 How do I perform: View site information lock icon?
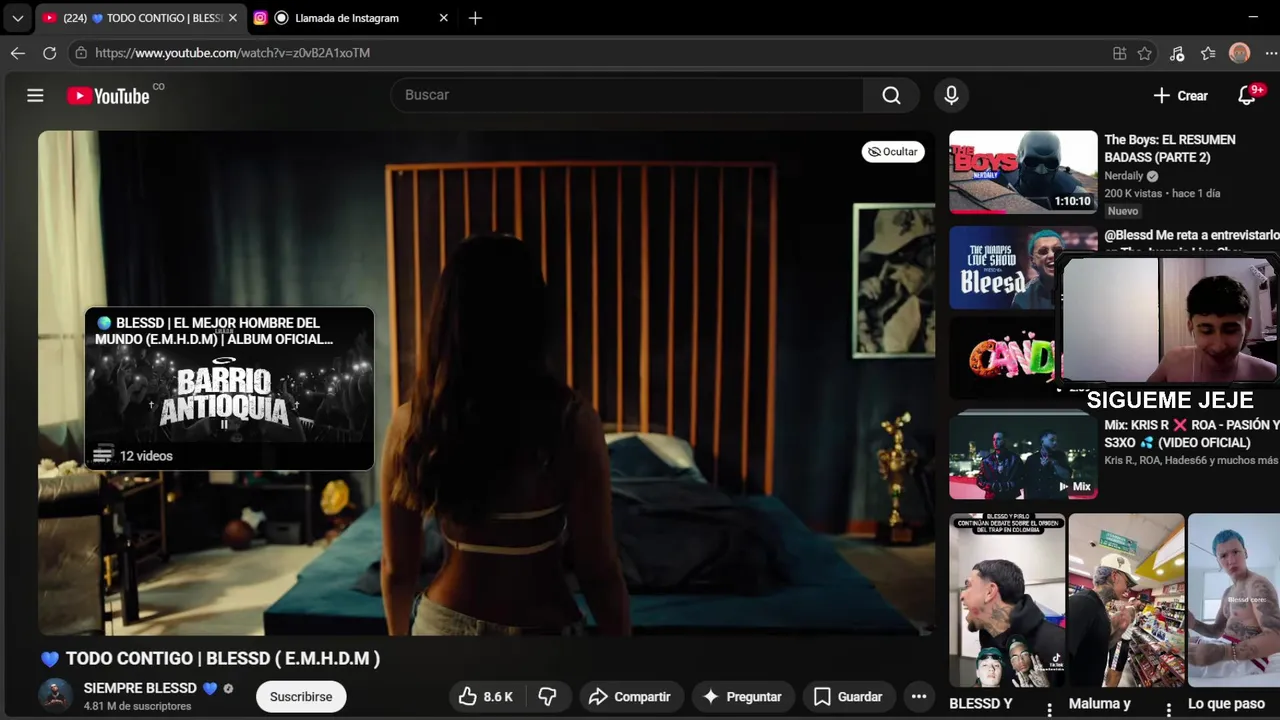click(81, 53)
